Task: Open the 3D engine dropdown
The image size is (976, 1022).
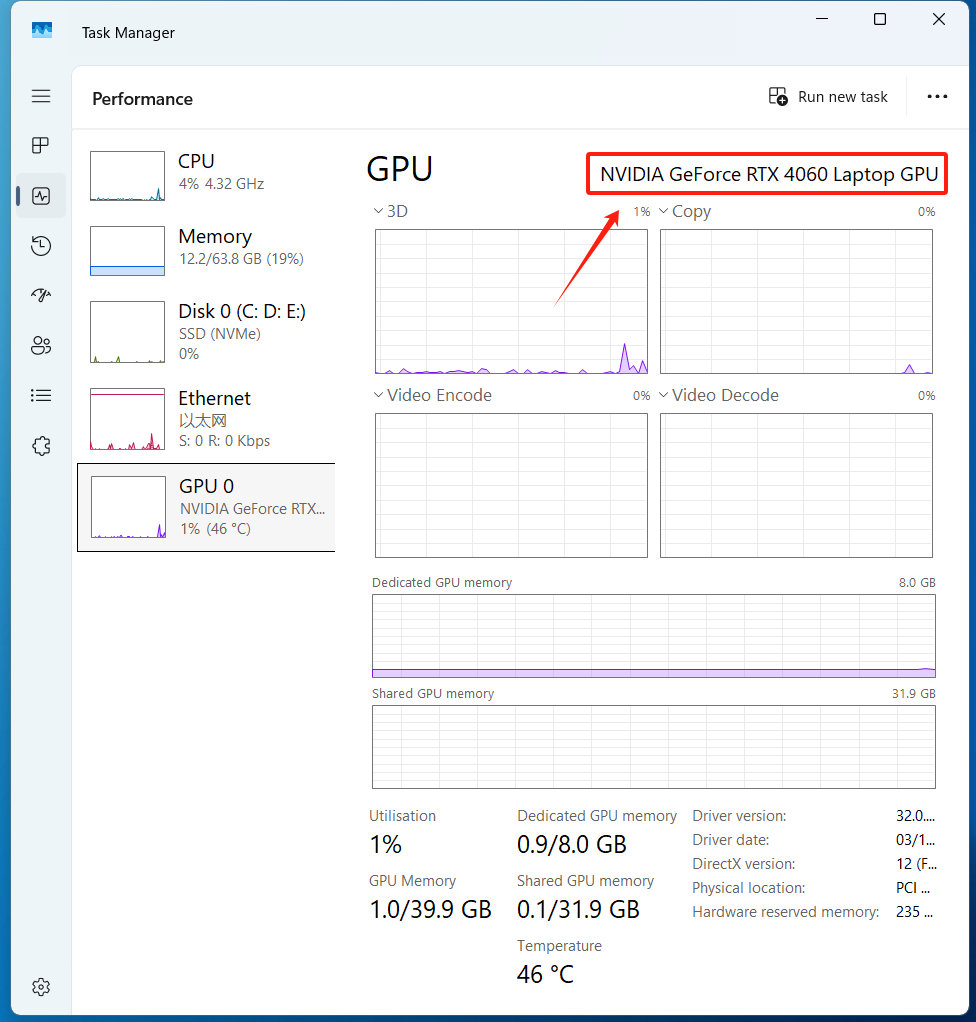Action: [391, 211]
